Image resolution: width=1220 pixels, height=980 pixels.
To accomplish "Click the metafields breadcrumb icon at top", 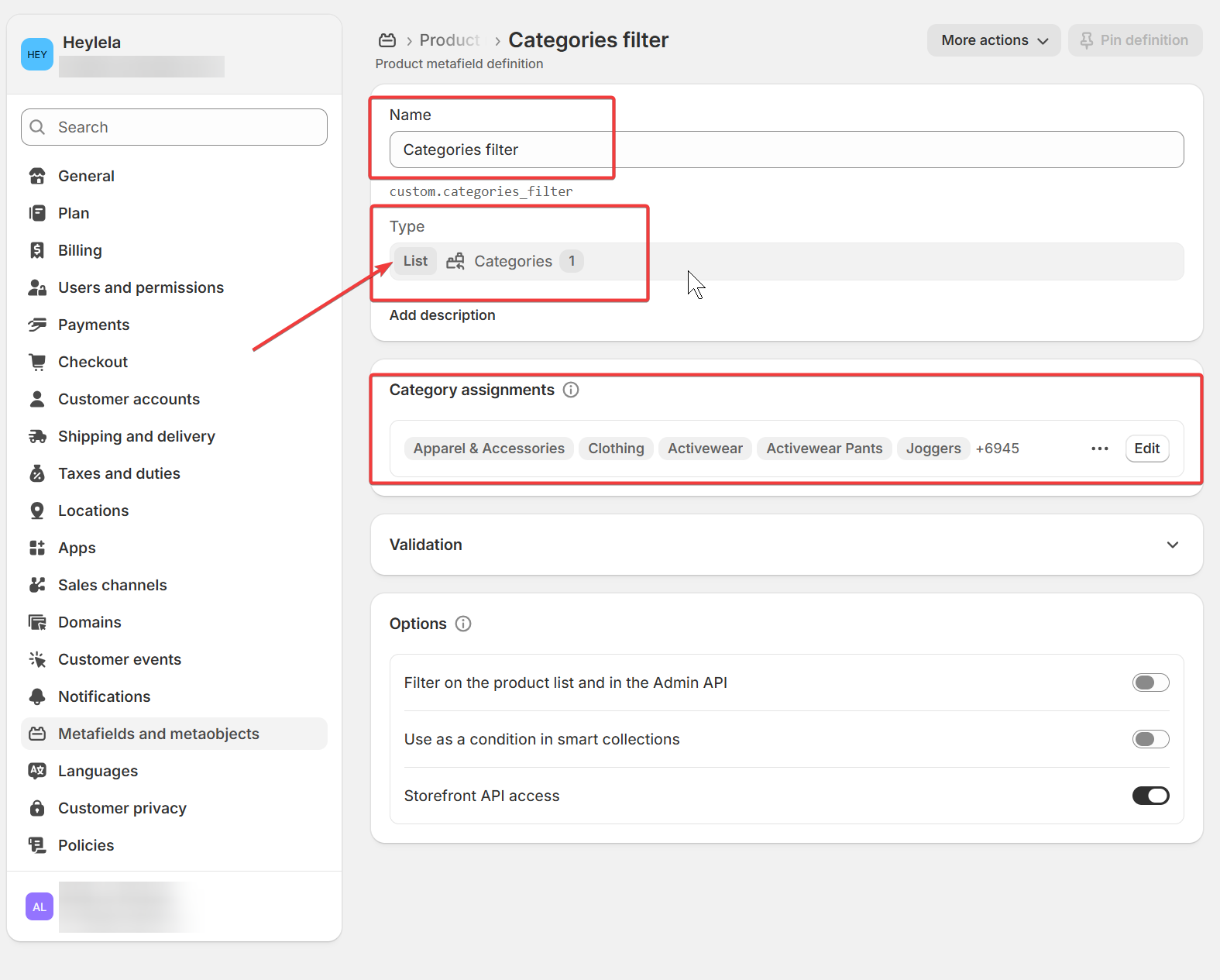I will (x=387, y=40).
